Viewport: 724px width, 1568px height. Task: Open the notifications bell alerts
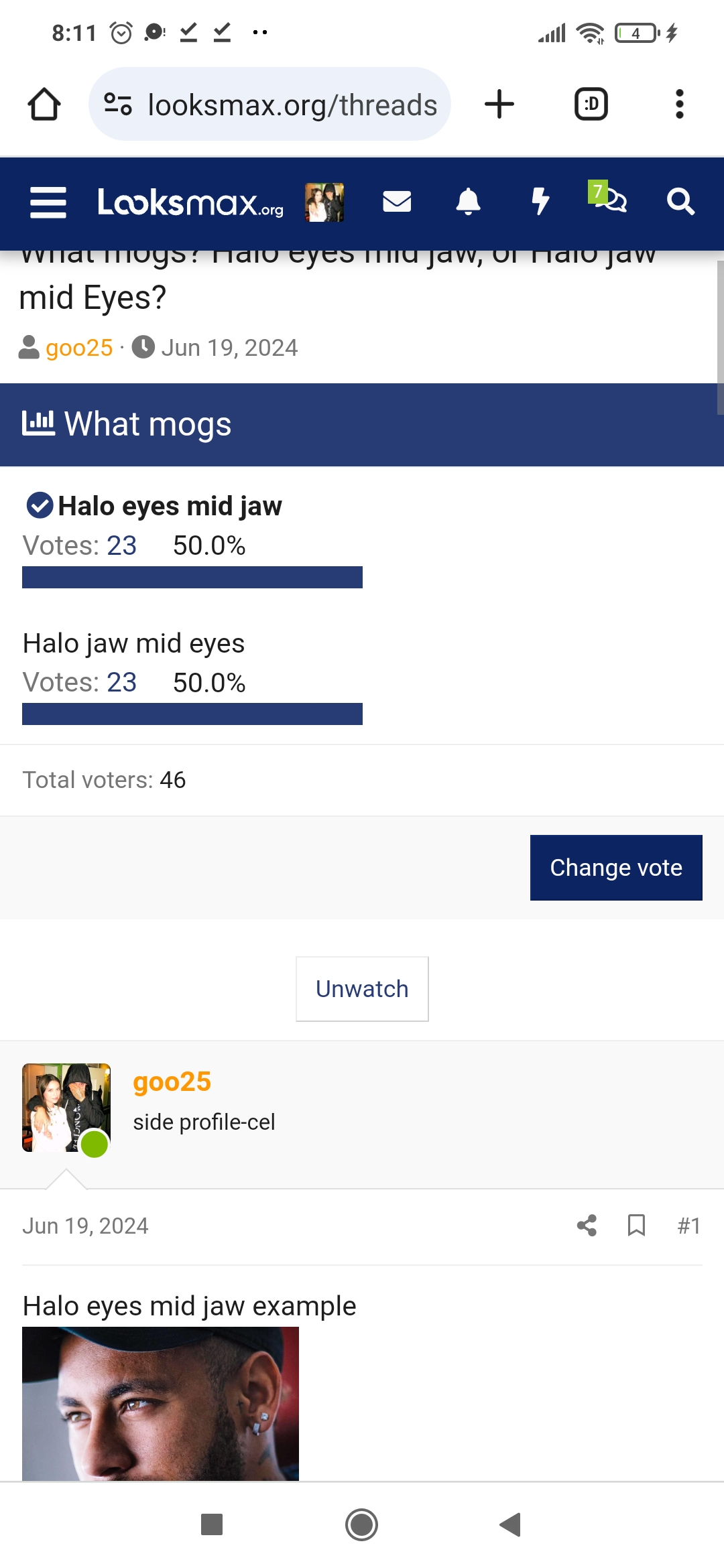[x=468, y=201]
